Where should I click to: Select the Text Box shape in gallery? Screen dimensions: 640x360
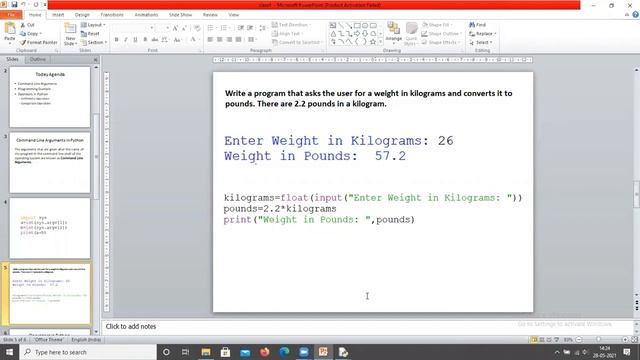(x=333, y=25)
